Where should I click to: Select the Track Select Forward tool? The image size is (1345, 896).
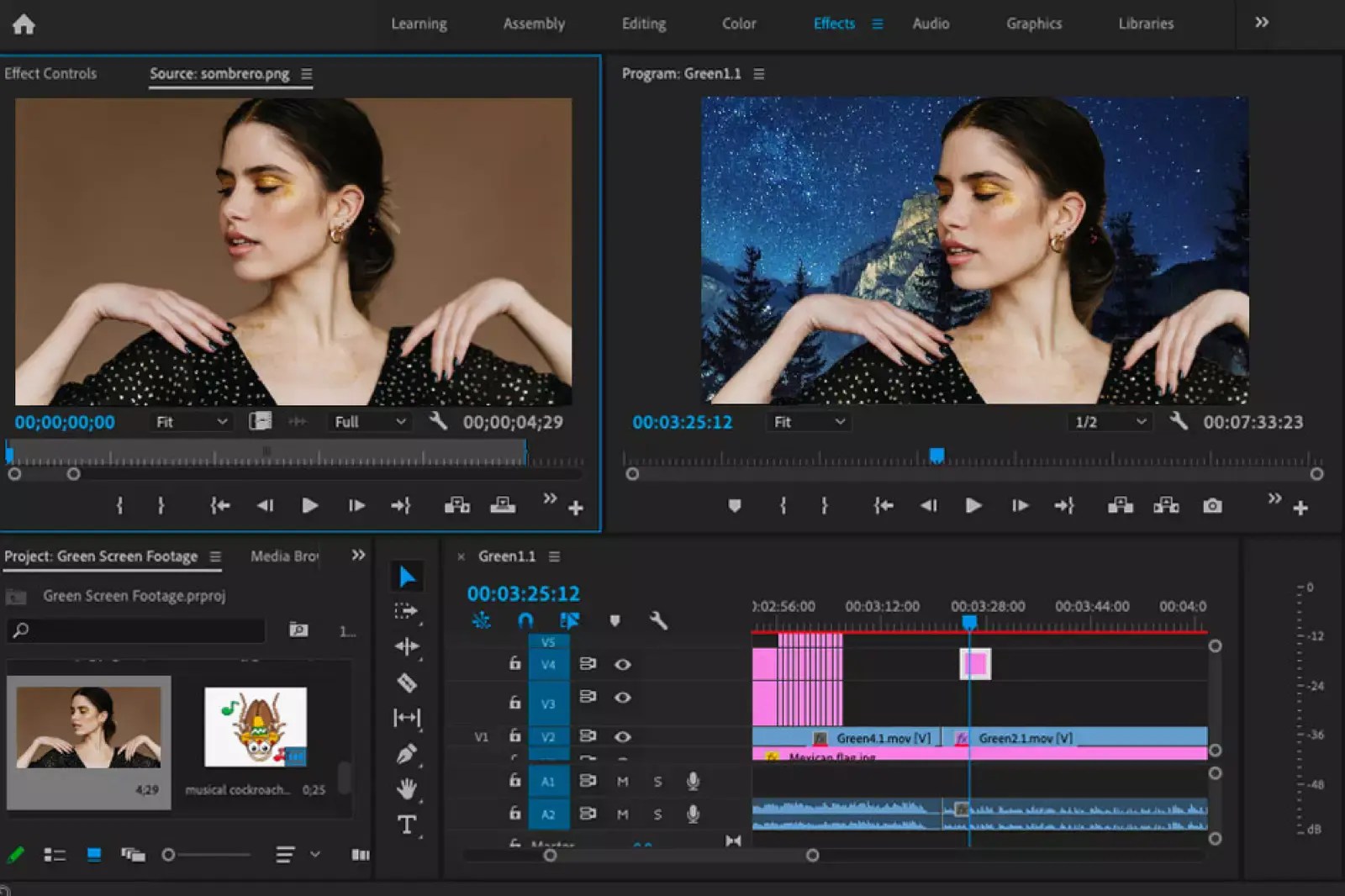tap(408, 611)
